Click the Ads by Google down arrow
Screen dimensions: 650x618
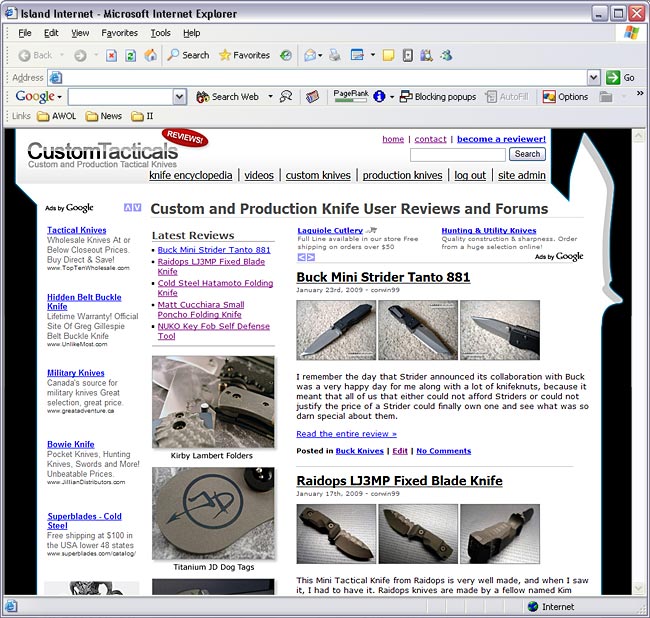click(137, 208)
